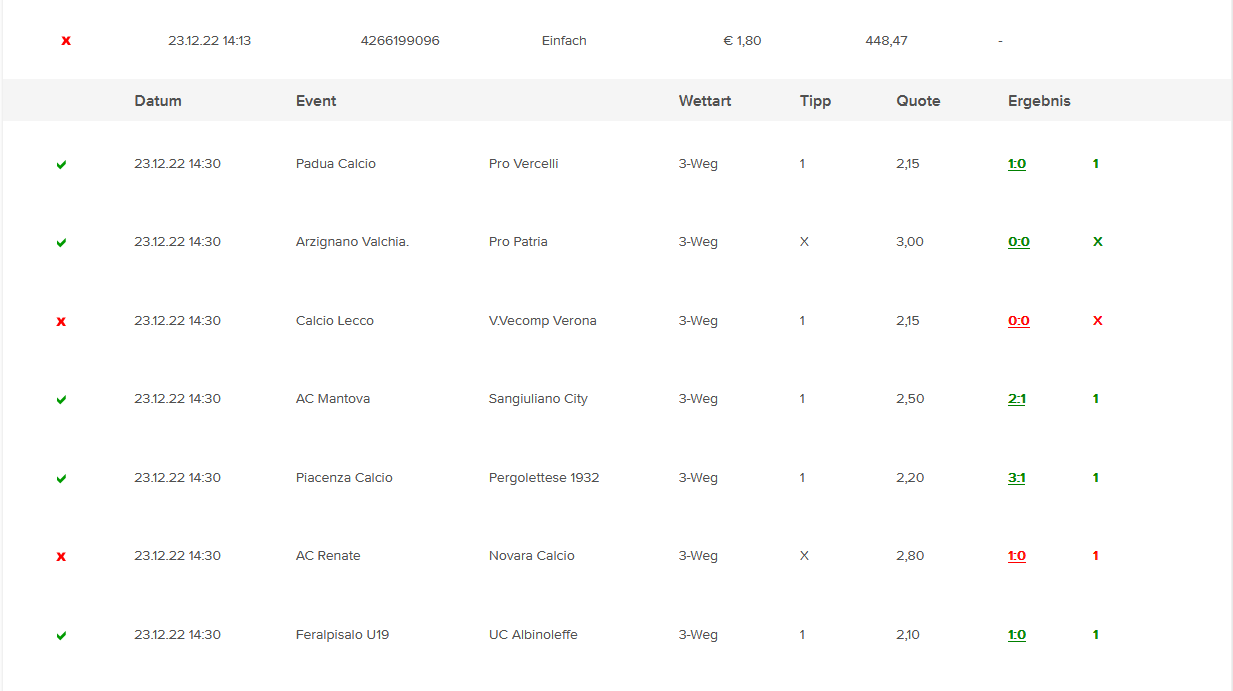Click red X status beside AC Renate
The height and width of the screenshot is (691, 1233).
pyautogui.click(x=61, y=557)
